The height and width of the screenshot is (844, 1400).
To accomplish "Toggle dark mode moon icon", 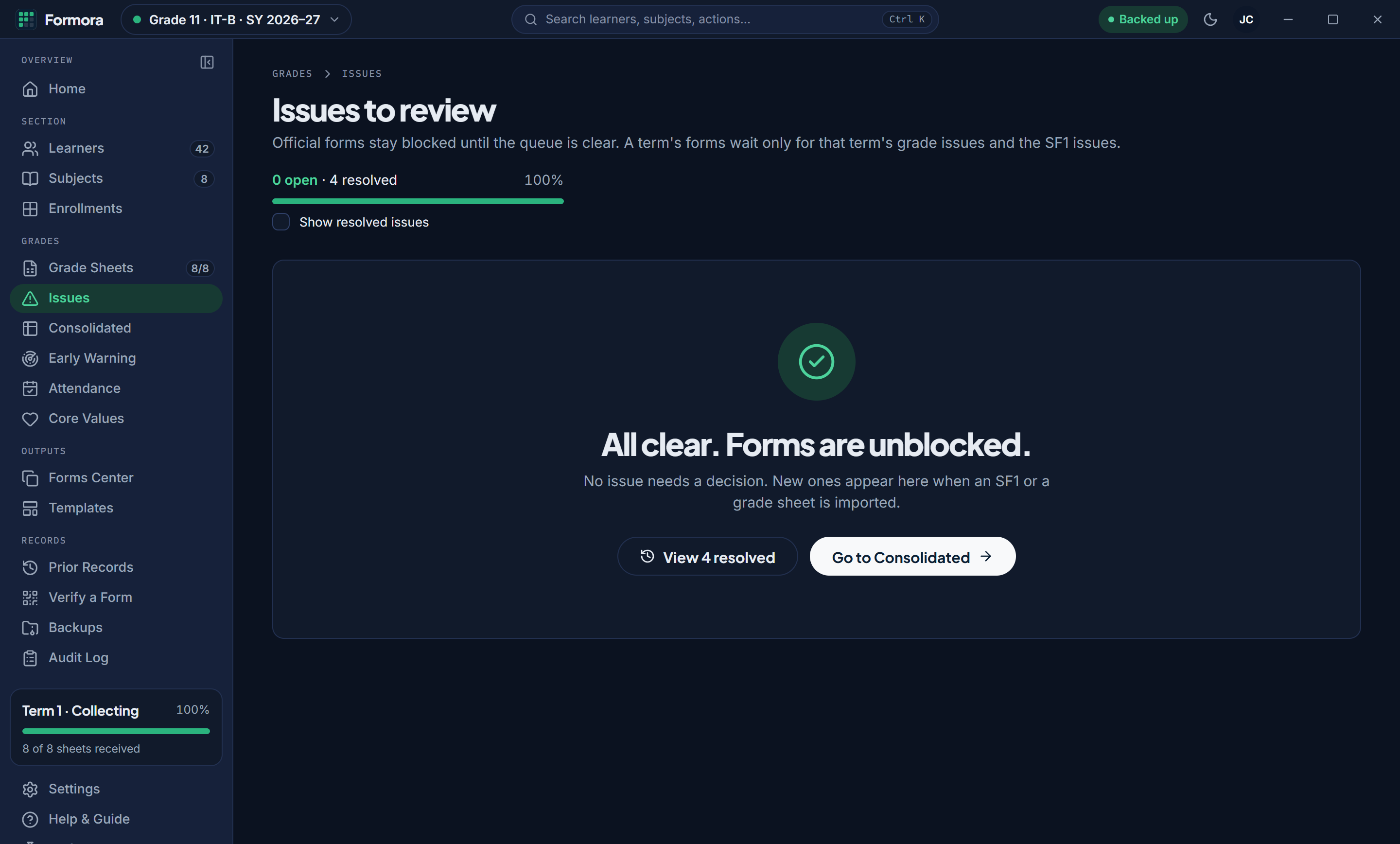I will click(1210, 19).
